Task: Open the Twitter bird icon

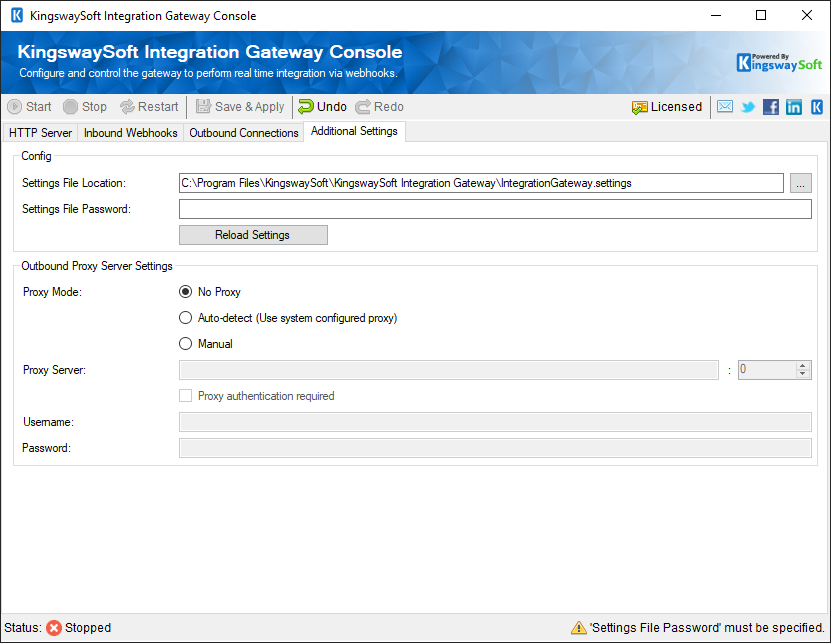Action: [x=748, y=107]
